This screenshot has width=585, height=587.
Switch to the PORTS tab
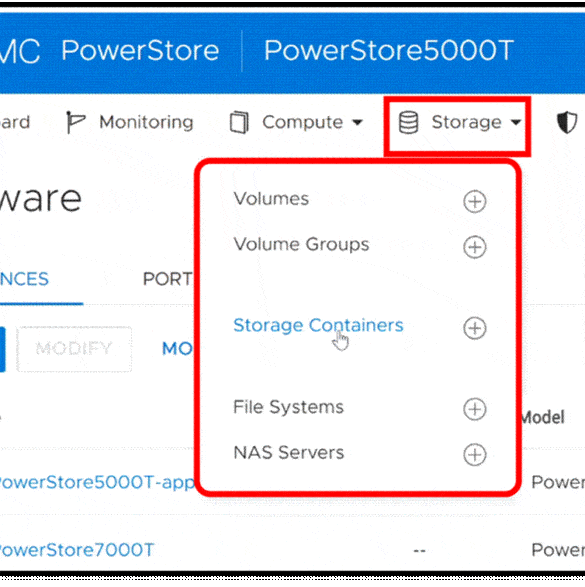click(x=168, y=279)
